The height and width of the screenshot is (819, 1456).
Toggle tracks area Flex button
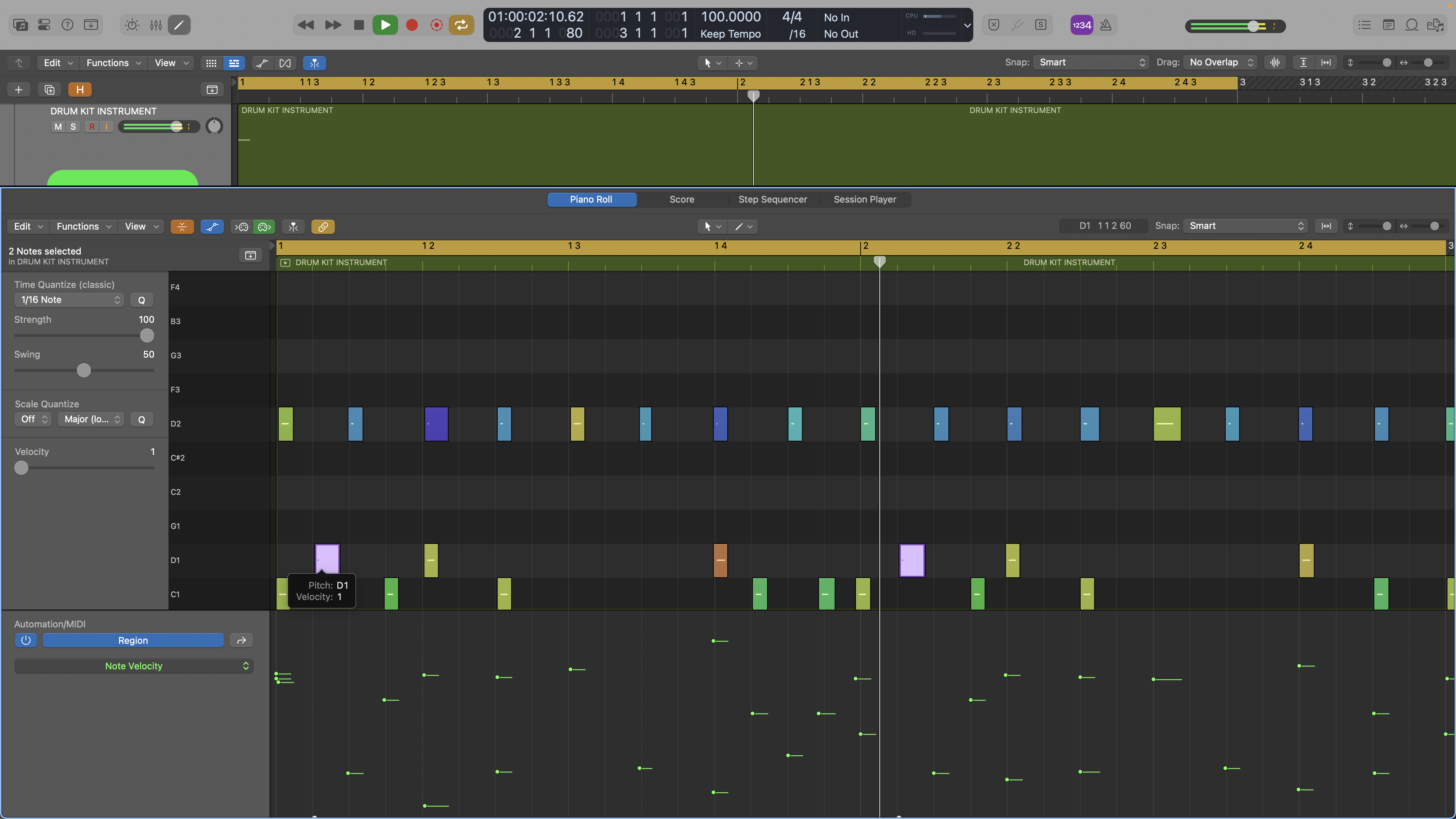coord(285,63)
